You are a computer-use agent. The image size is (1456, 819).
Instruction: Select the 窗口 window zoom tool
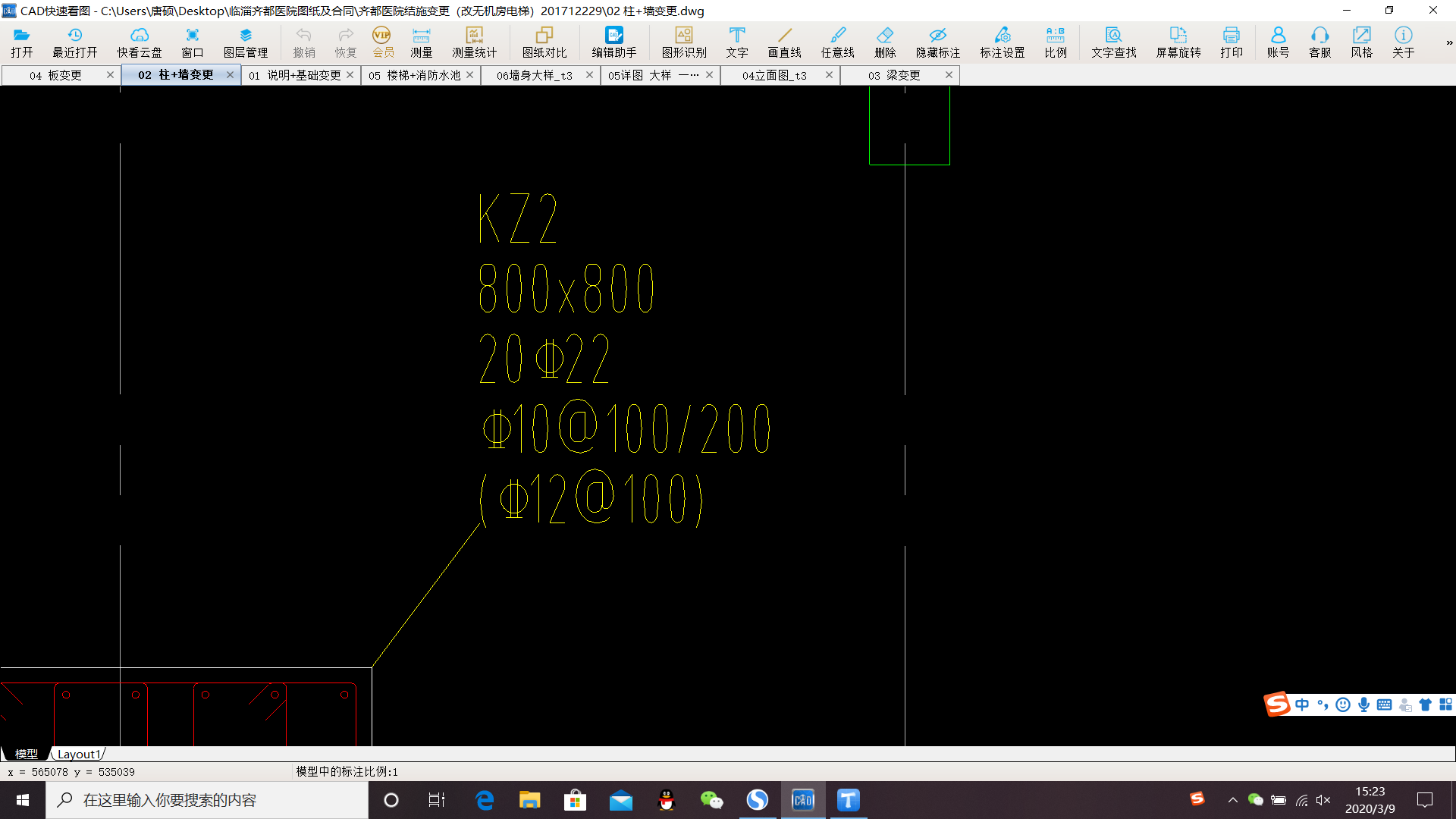point(193,42)
